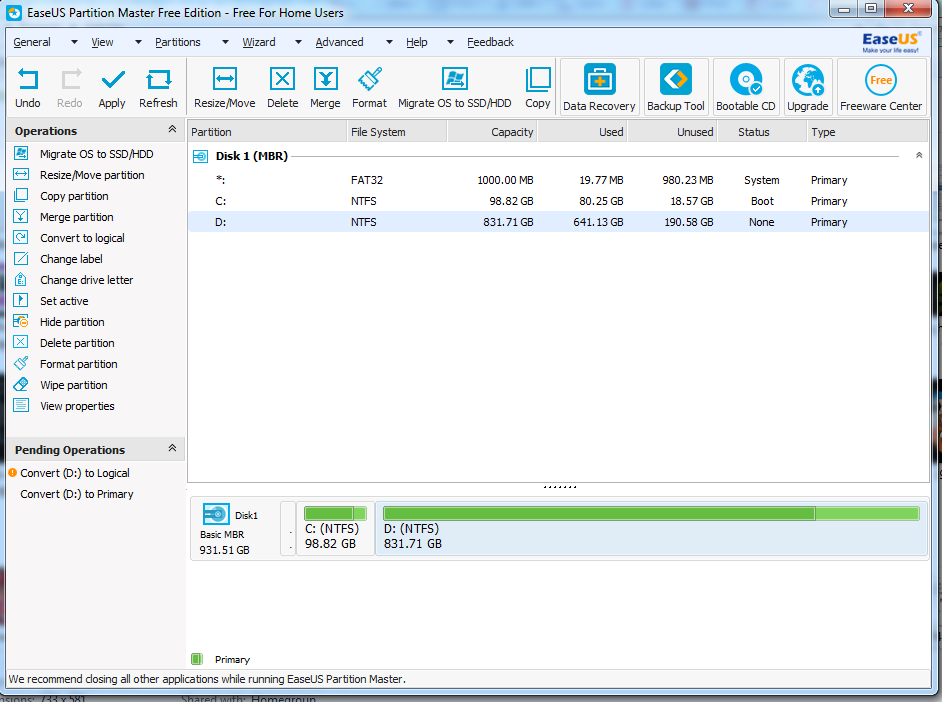The width and height of the screenshot is (942, 702).
Task: Launch the Bootable CD creator
Action: [746, 86]
